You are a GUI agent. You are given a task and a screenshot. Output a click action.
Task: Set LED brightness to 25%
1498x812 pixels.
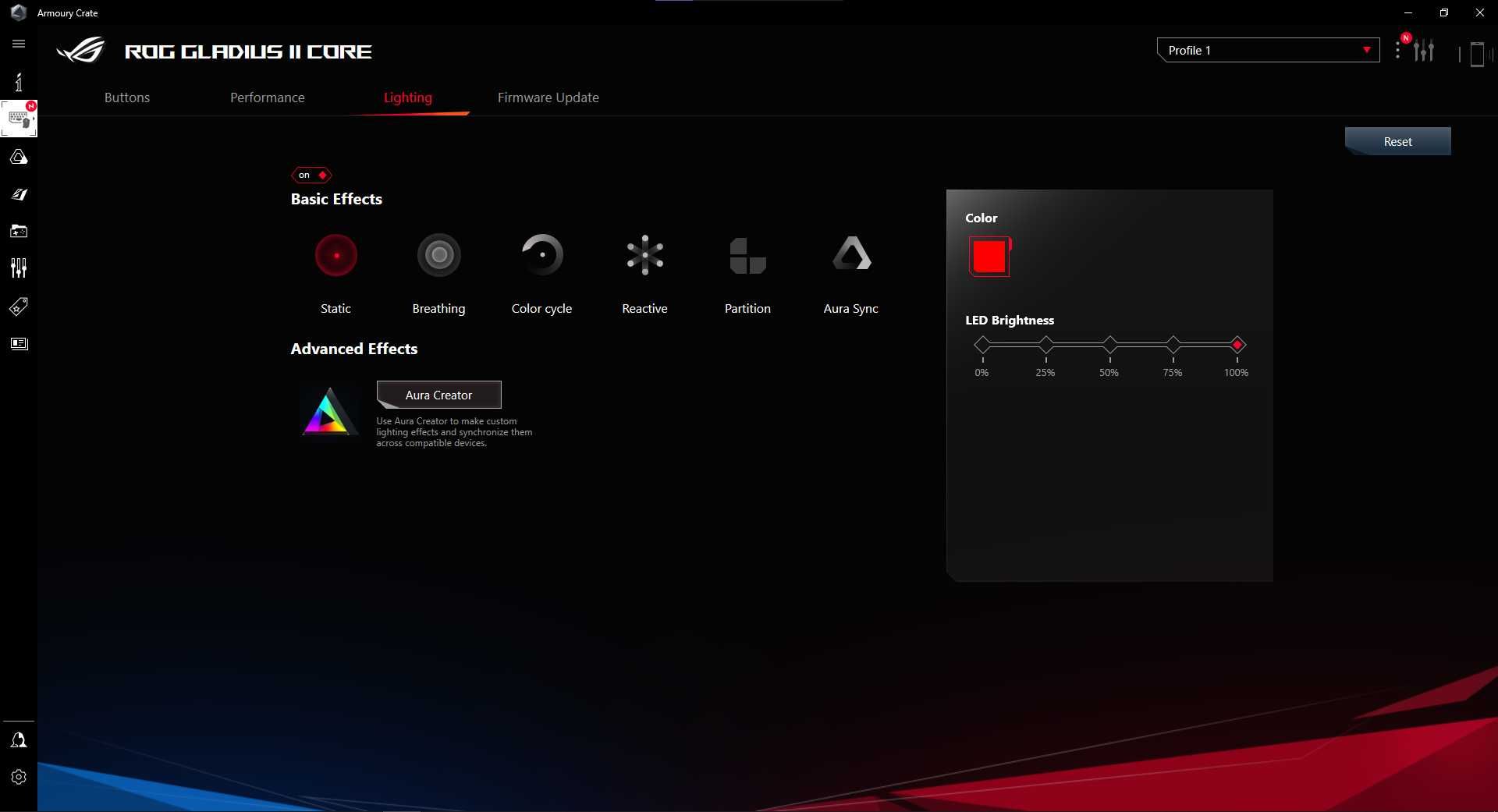click(x=1046, y=345)
